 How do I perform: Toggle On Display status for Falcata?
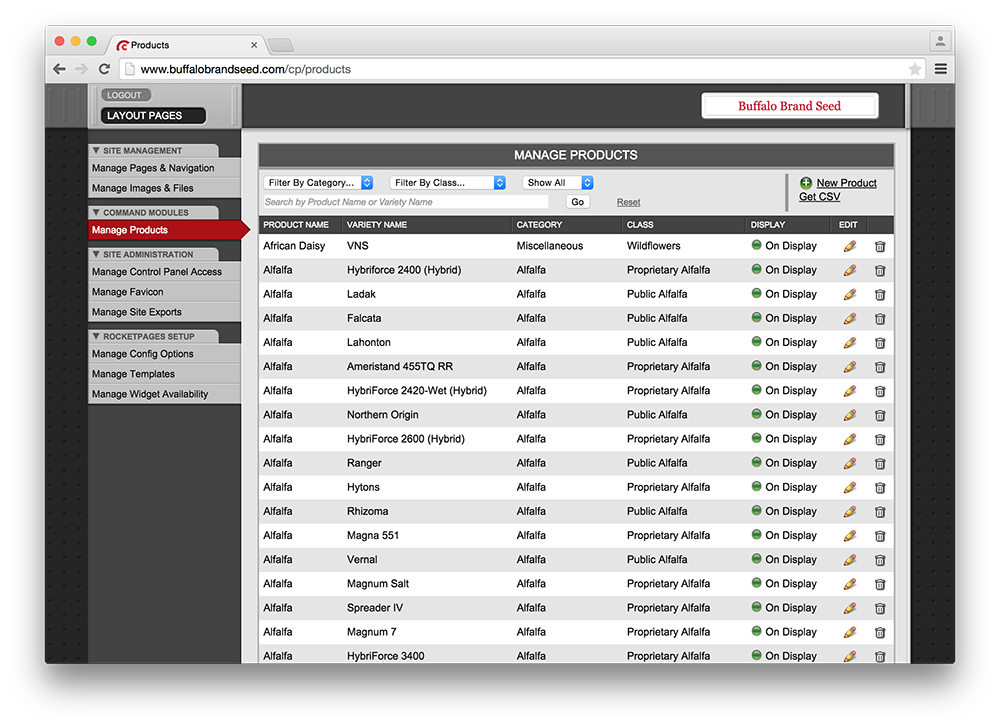pyautogui.click(x=757, y=318)
